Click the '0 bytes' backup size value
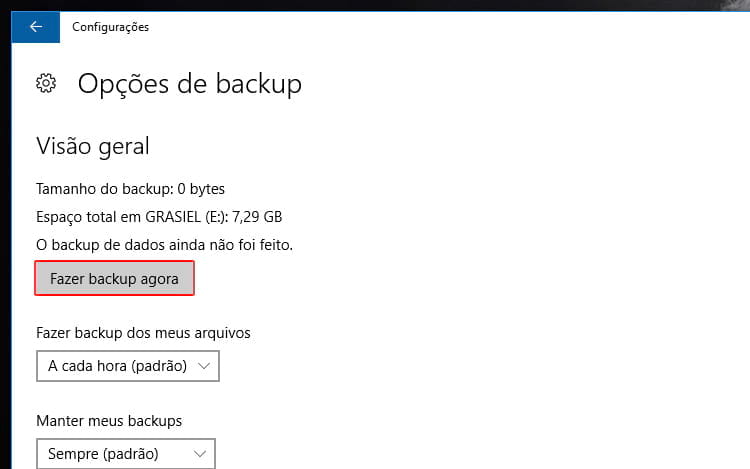This screenshot has height=469, width=750. point(201,189)
